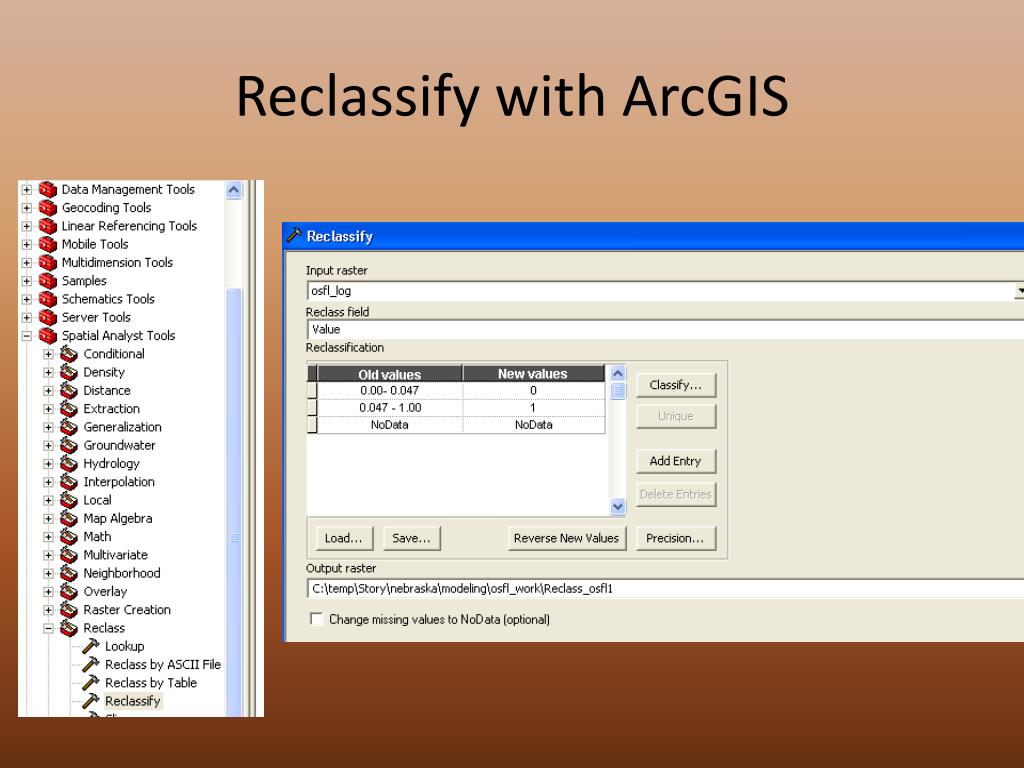Image resolution: width=1024 pixels, height=768 pixels.
Task: Click the Hydrology toolset icon
Action: [69, 464]
